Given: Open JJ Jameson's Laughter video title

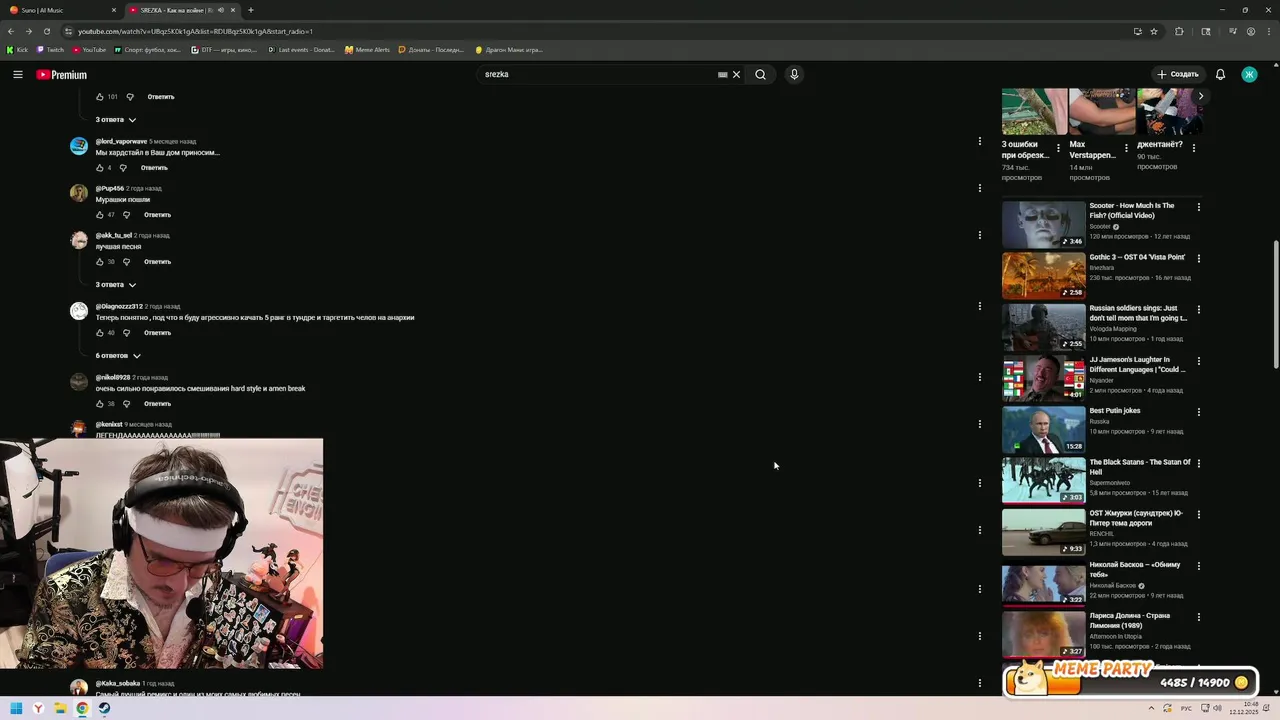Looking at the screenshot, I should [x=1138, y=365].
